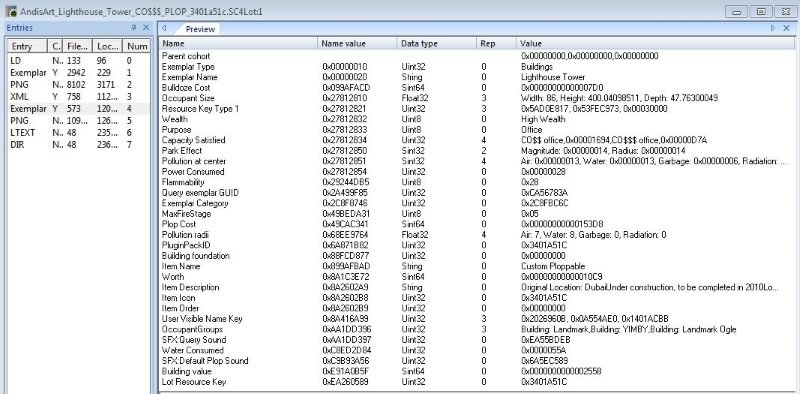Sort properties by Data type header
The width and height of the screenshot is (800, 394).
(x=437, y=44)
